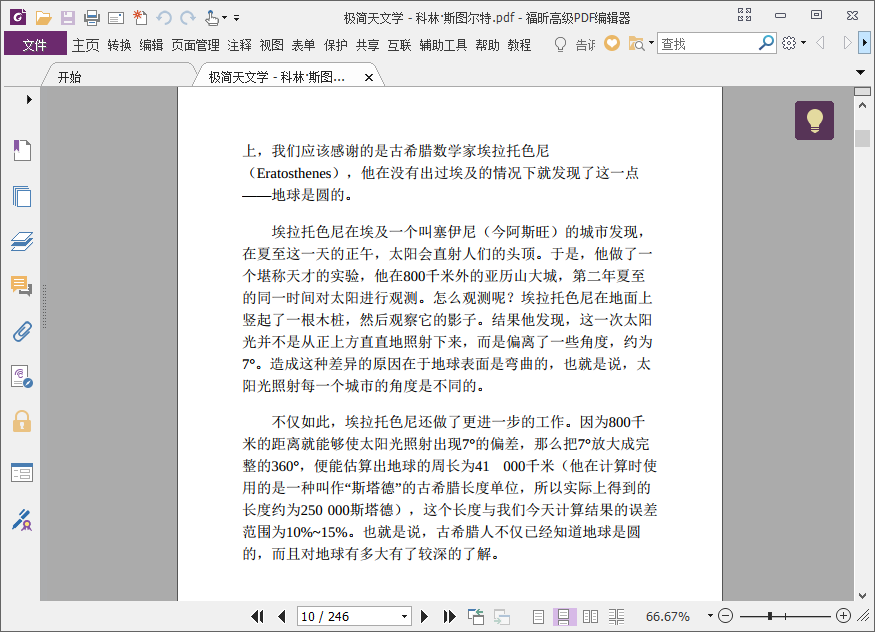Click the email document icon
Viewport: 875px width, 632px height.
[116, 18]
